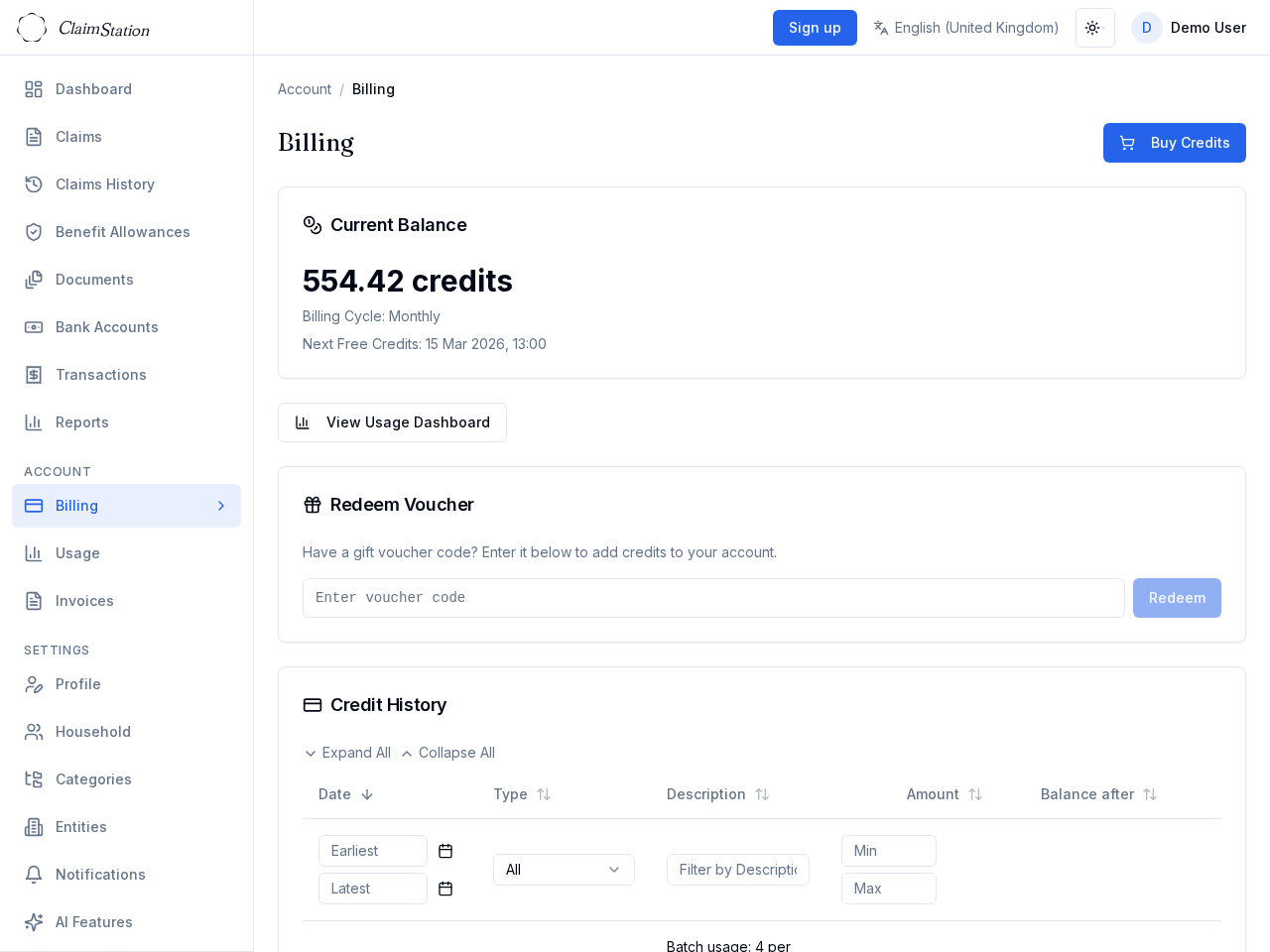1270x952 pixels.
Task: Click the Buy Credits button
Action: [1175, 143]
